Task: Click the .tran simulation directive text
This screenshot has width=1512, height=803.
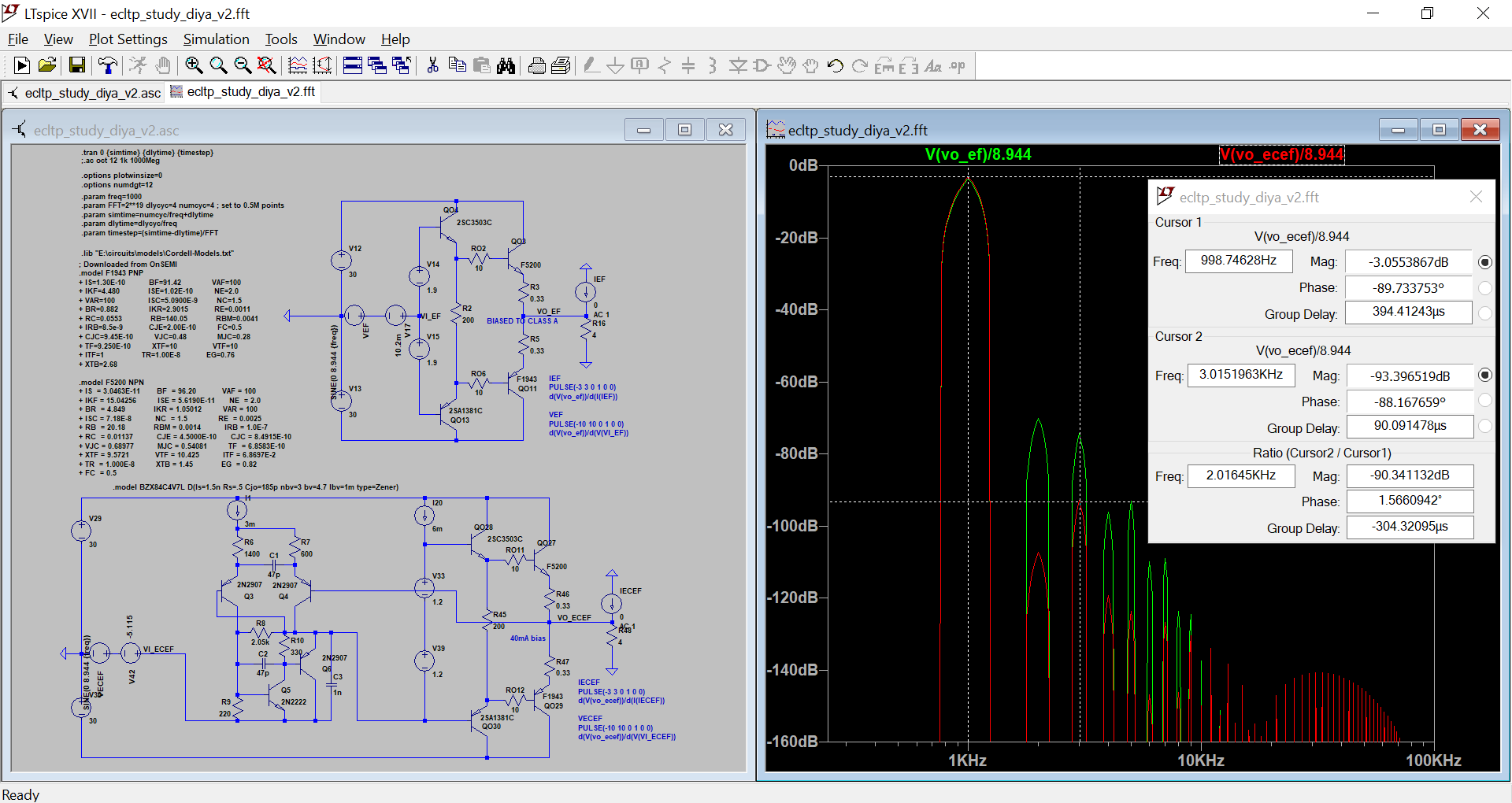Action: click(147, 153)
